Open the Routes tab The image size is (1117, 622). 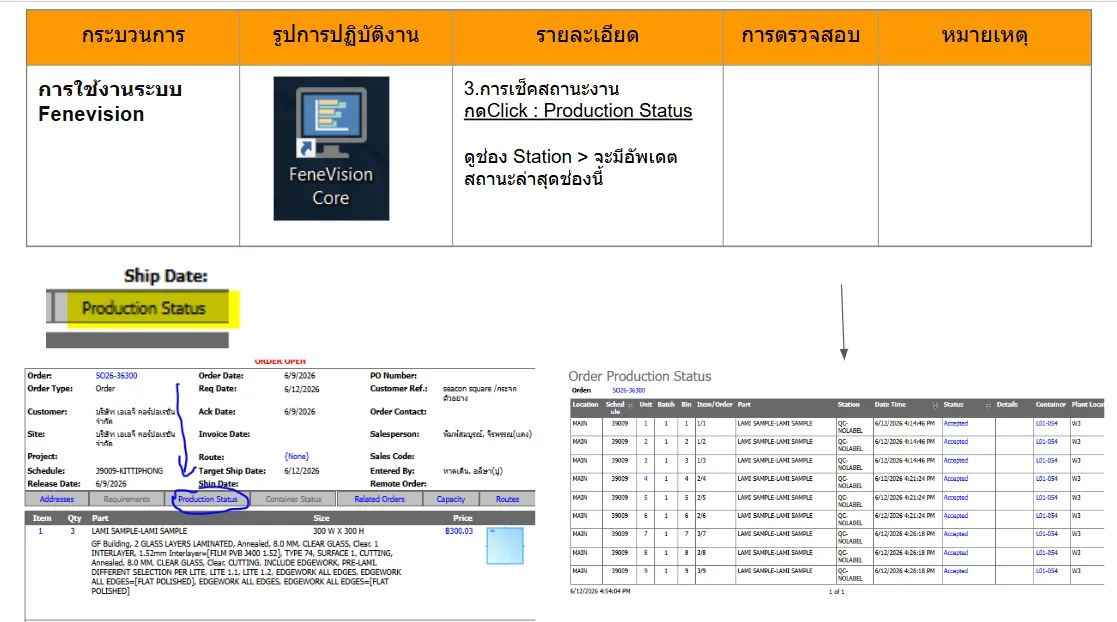(507, 499)
